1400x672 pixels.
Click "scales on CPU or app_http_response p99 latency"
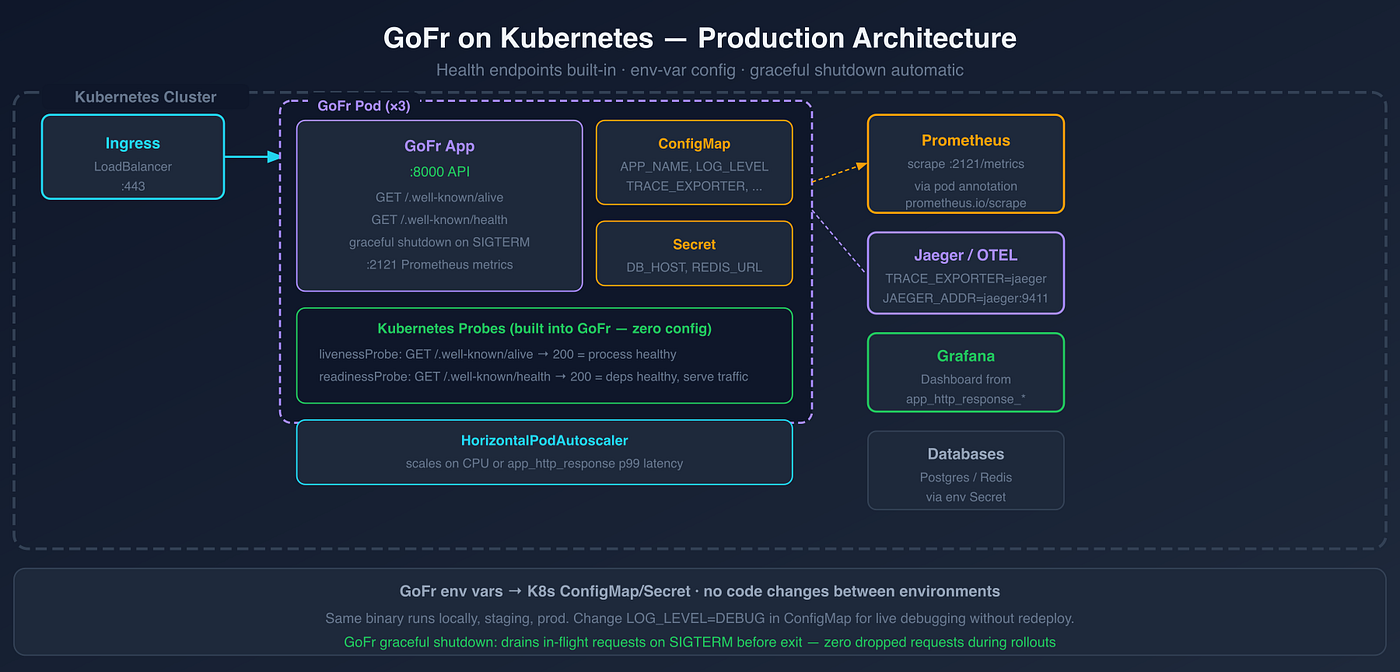coord(545,463)
